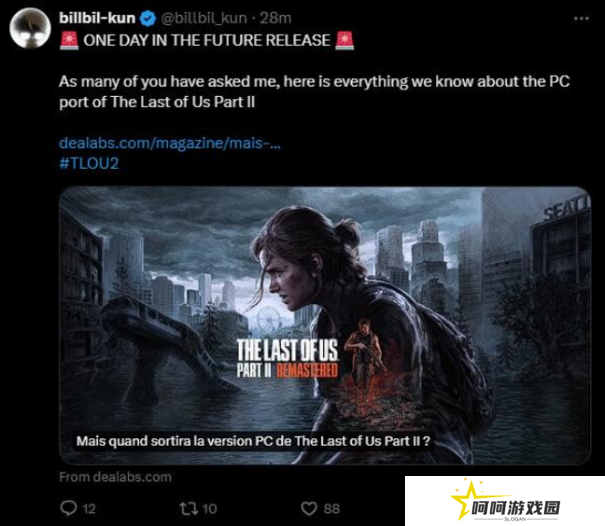Click the #TLOU2 hashtag
The image size is (605, 526).
pyautogui.click(x=89, y=163)
